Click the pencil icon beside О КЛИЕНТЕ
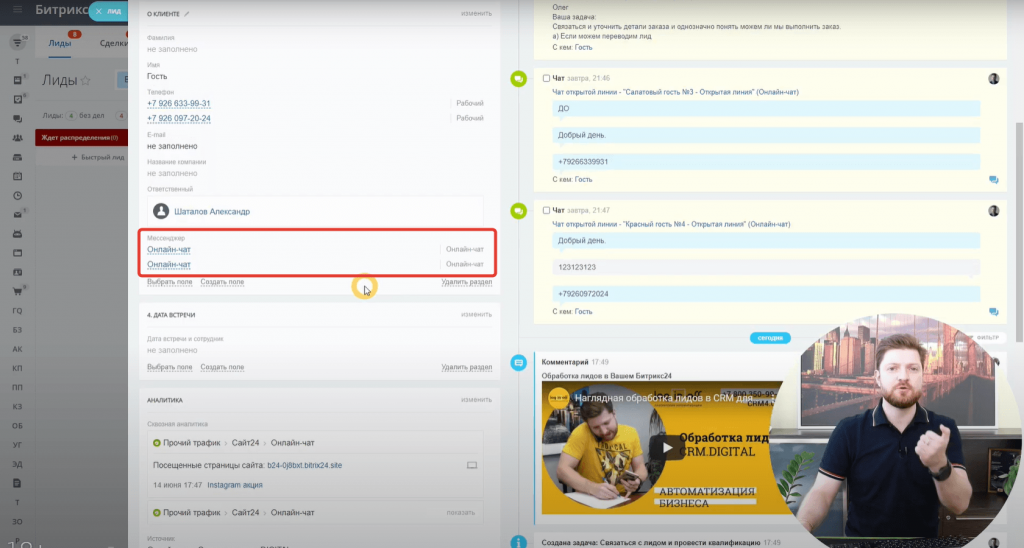This screenshot has height=548, width=1024. (187, 14)
